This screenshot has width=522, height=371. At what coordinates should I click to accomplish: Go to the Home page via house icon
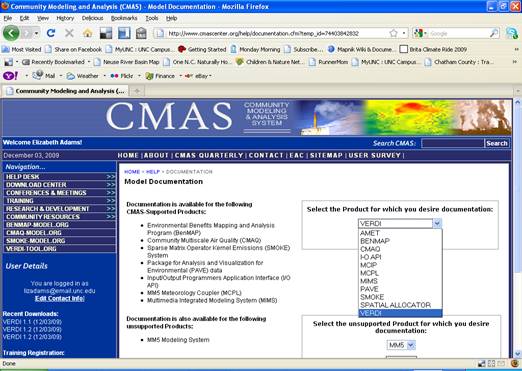click(88, 33)
